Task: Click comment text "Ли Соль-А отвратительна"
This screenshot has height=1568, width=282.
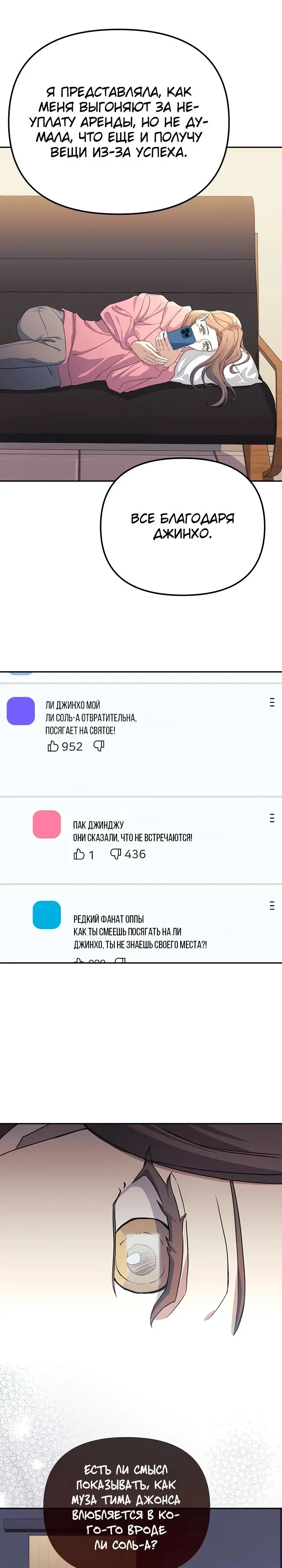Action: (90, 718)
